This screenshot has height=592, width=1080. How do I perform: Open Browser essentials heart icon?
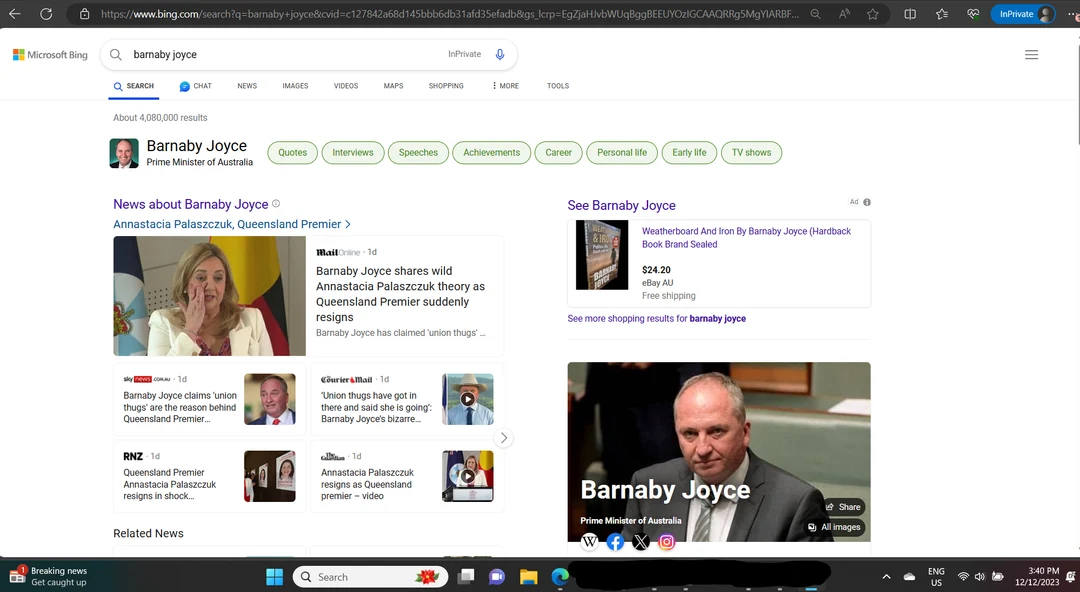(x=973, y=15)
